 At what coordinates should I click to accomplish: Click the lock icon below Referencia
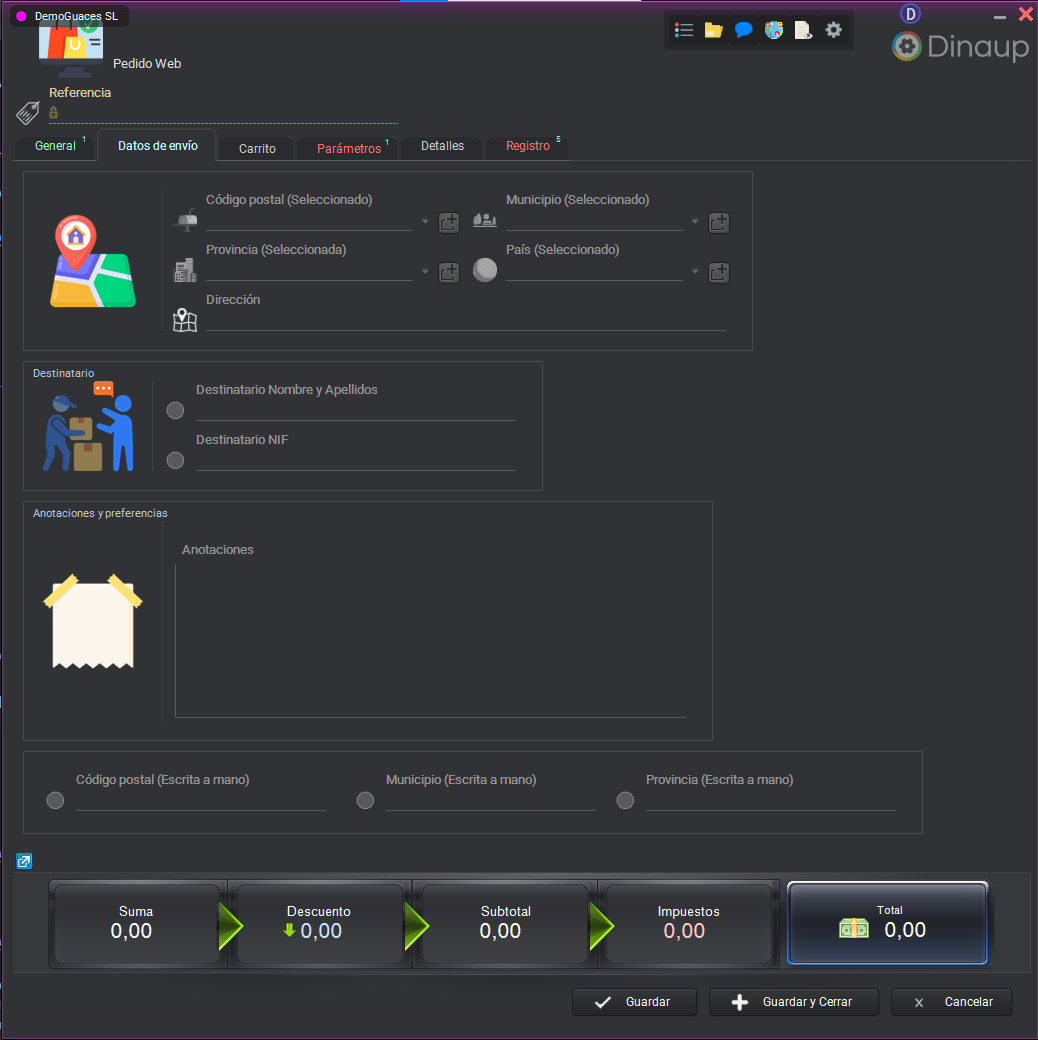pos(52,113)
